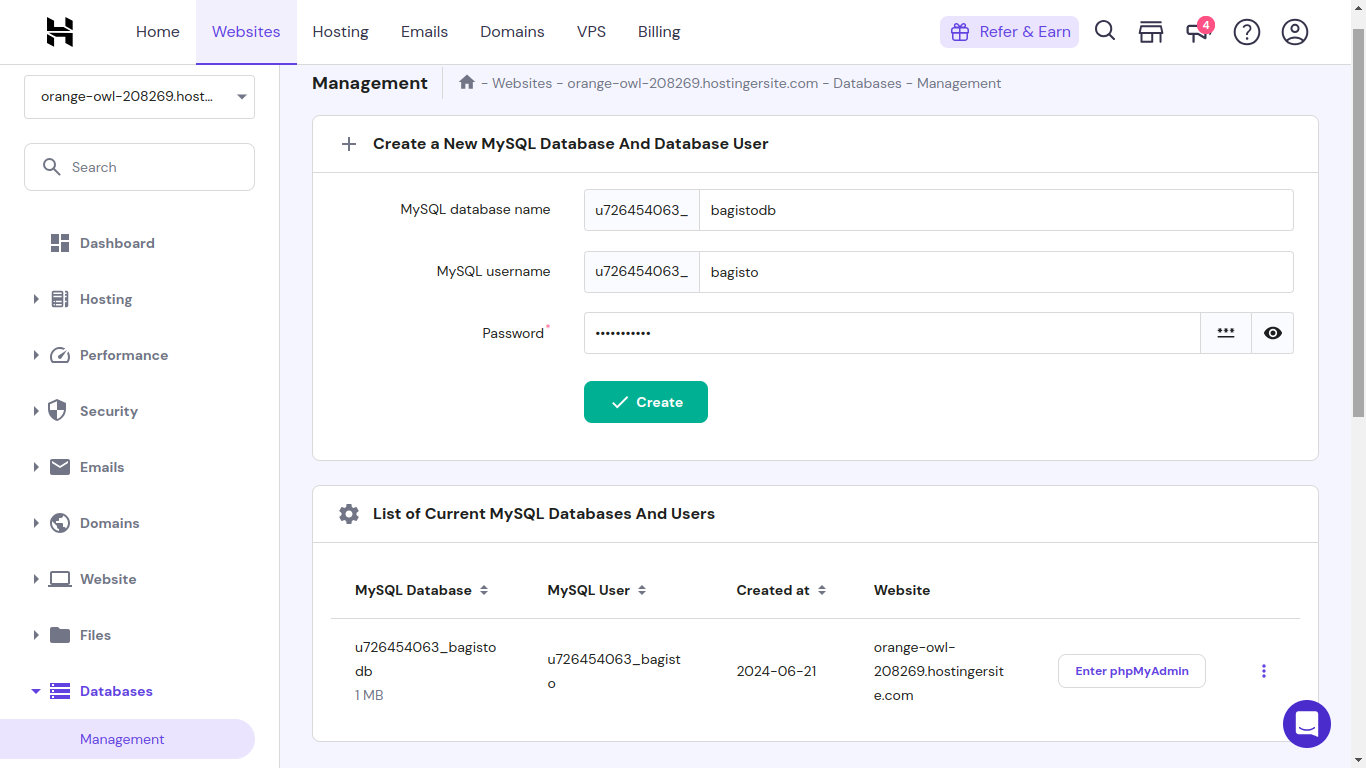Click the Hostinger logo icon
The image size is (1366, 768).
coord(60,32)
